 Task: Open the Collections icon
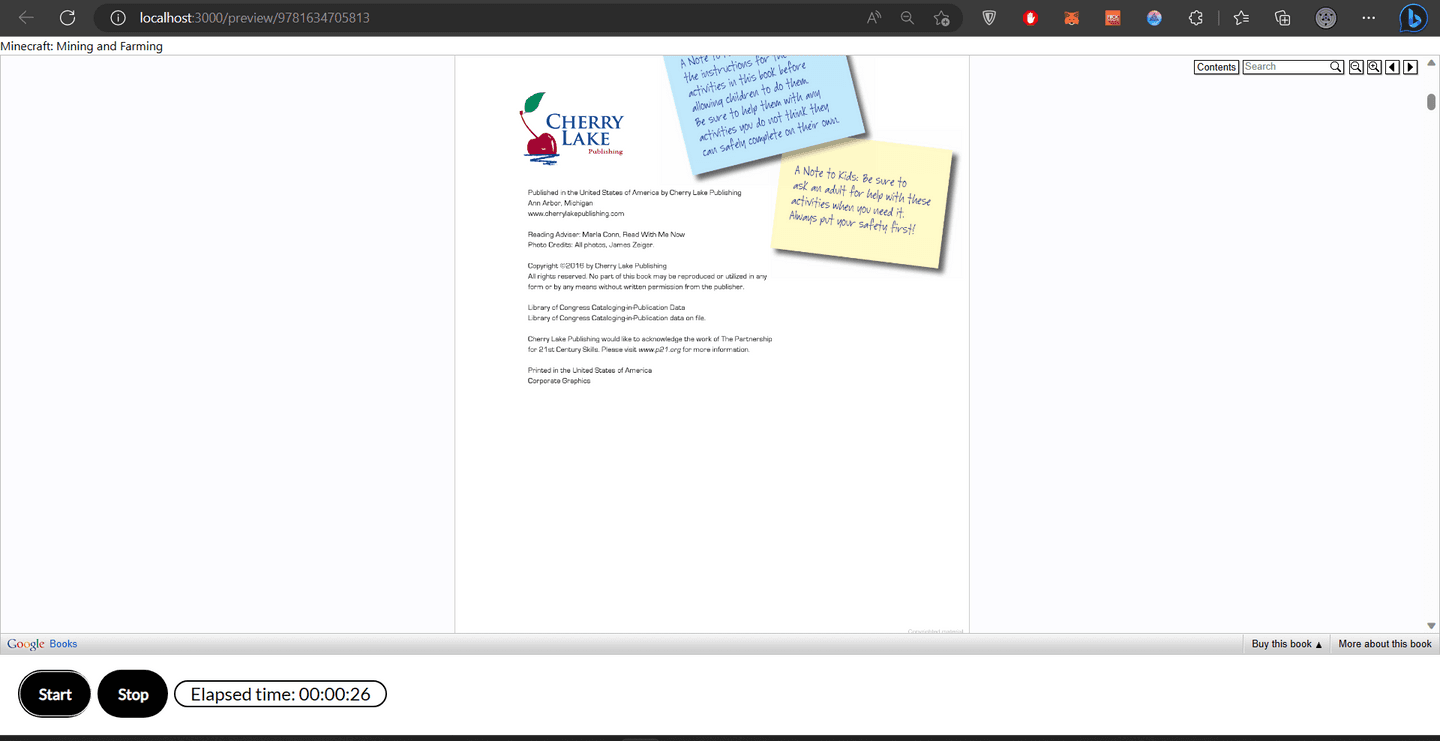point(1283,18)
